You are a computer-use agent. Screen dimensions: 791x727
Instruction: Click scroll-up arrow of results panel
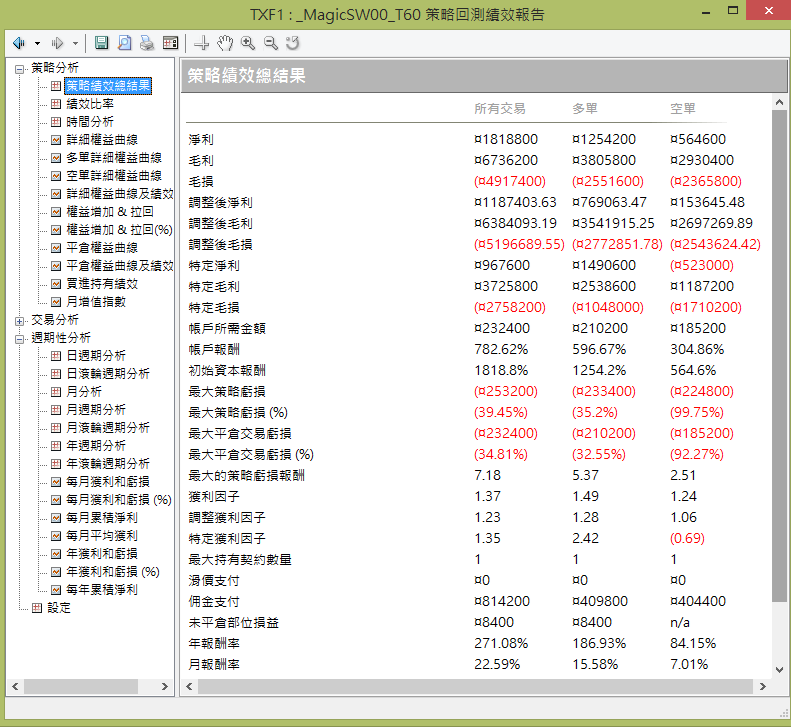779,102
